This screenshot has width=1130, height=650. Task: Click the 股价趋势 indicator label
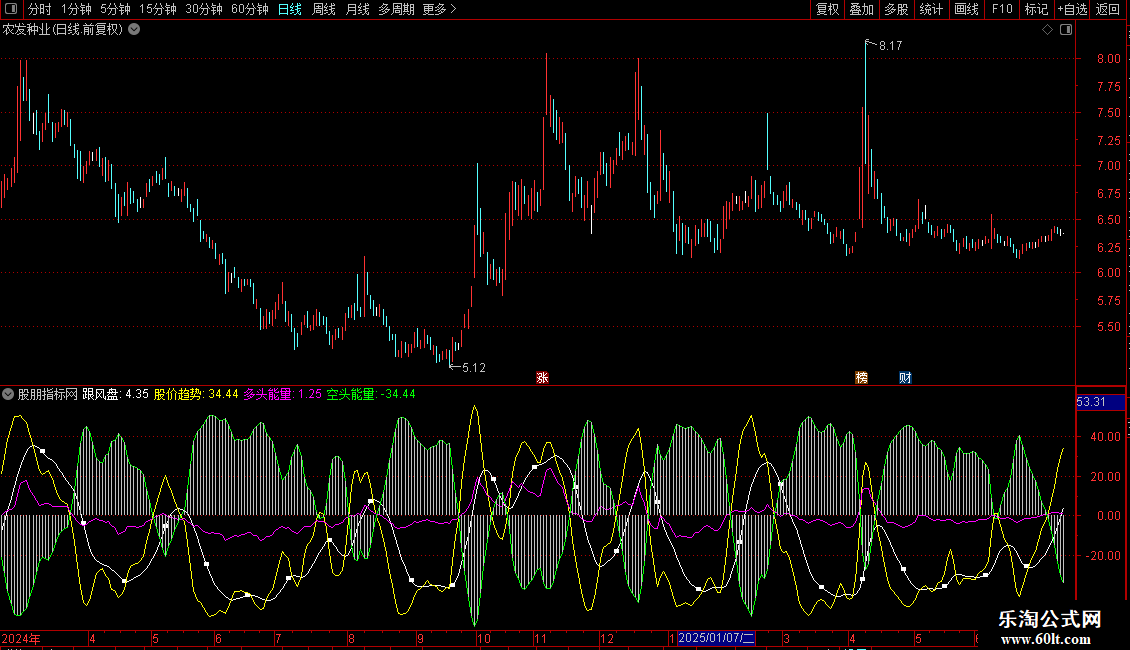(196, 394)
